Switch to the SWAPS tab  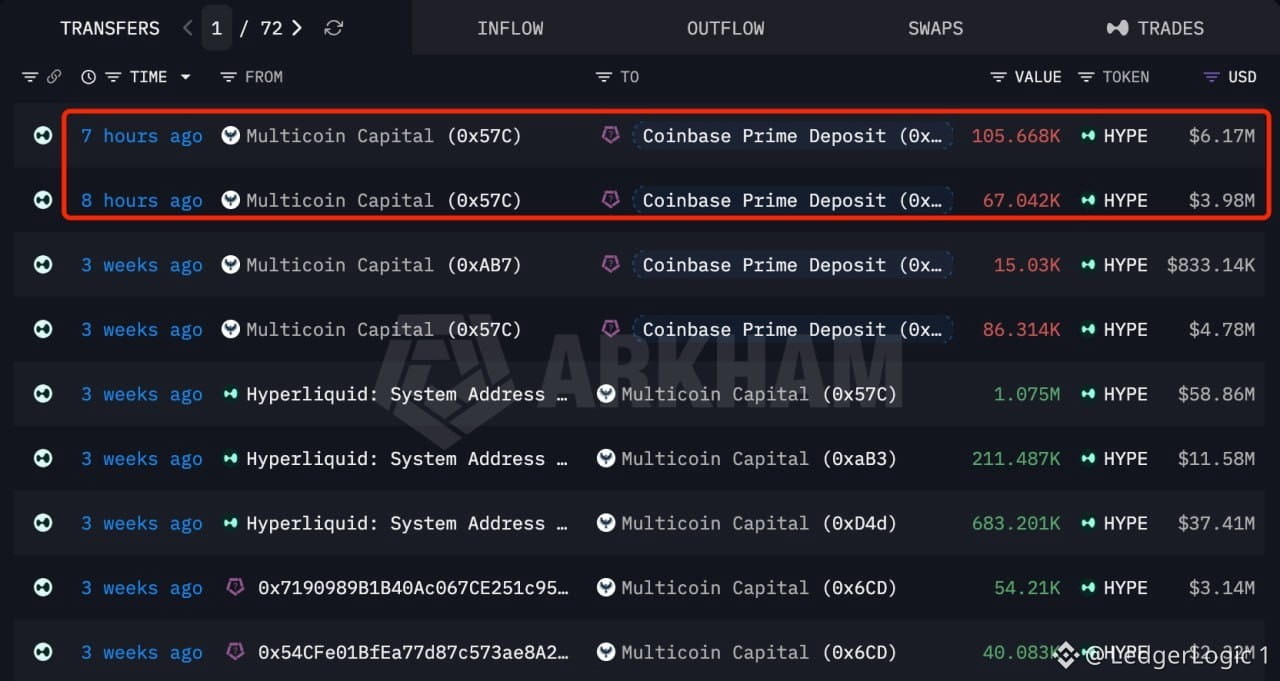(x=936, y=28)
